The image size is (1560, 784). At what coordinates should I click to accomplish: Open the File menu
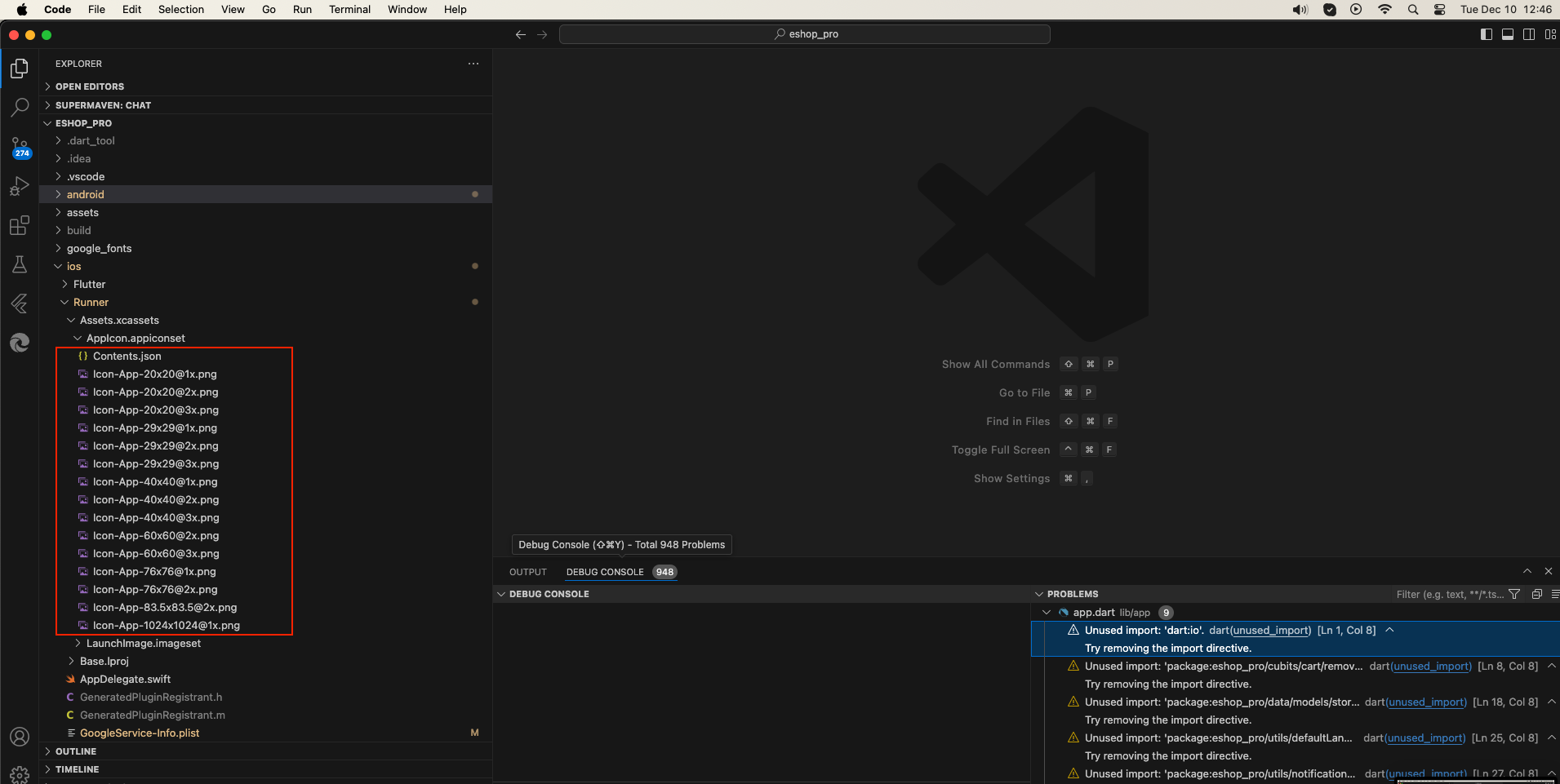pyautogui.click(x=96, y=10)
